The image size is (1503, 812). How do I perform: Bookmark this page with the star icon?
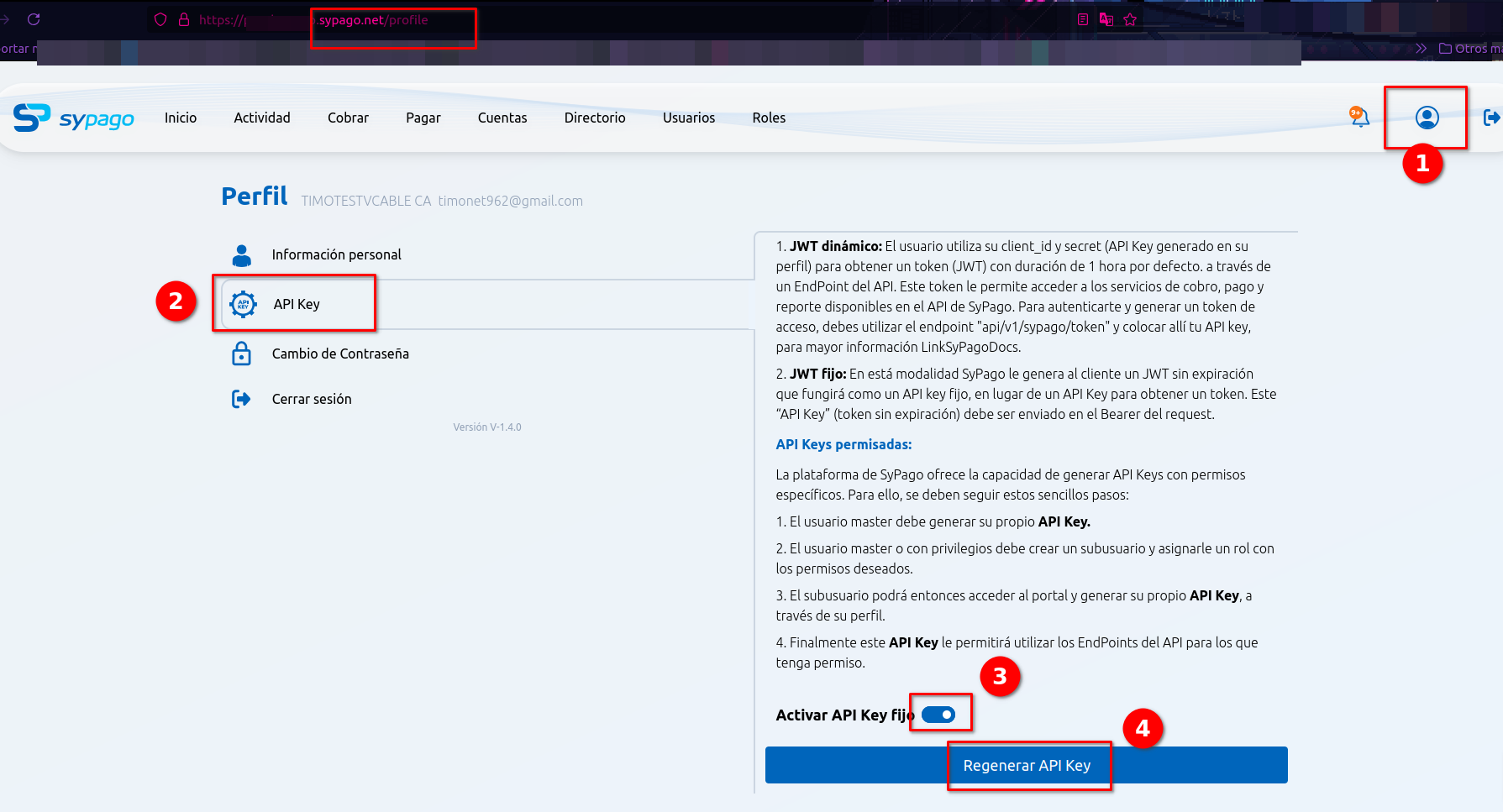click(x=1130, y=19)
